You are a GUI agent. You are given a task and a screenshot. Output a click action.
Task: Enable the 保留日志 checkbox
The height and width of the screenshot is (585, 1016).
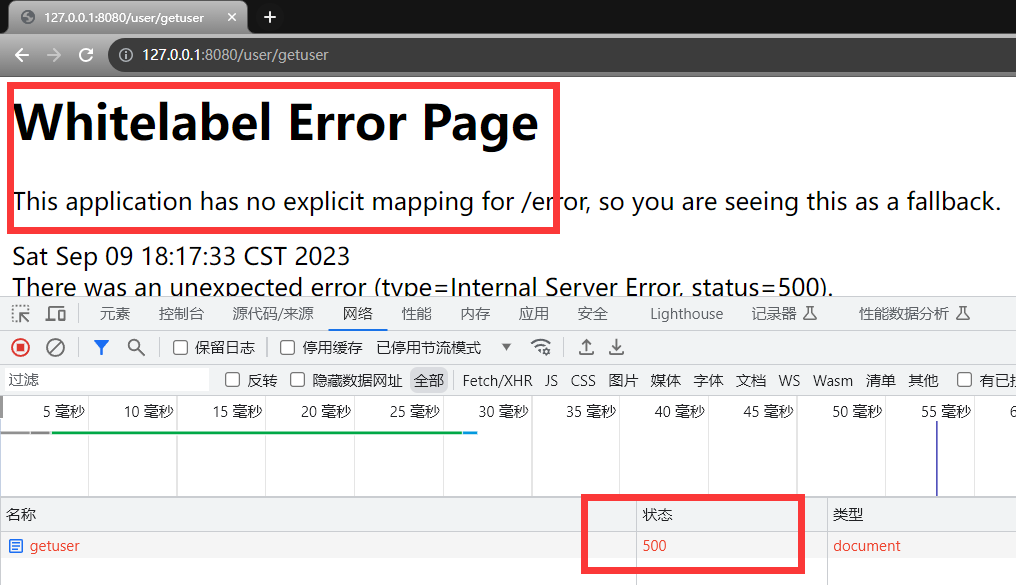coord(181,348)
